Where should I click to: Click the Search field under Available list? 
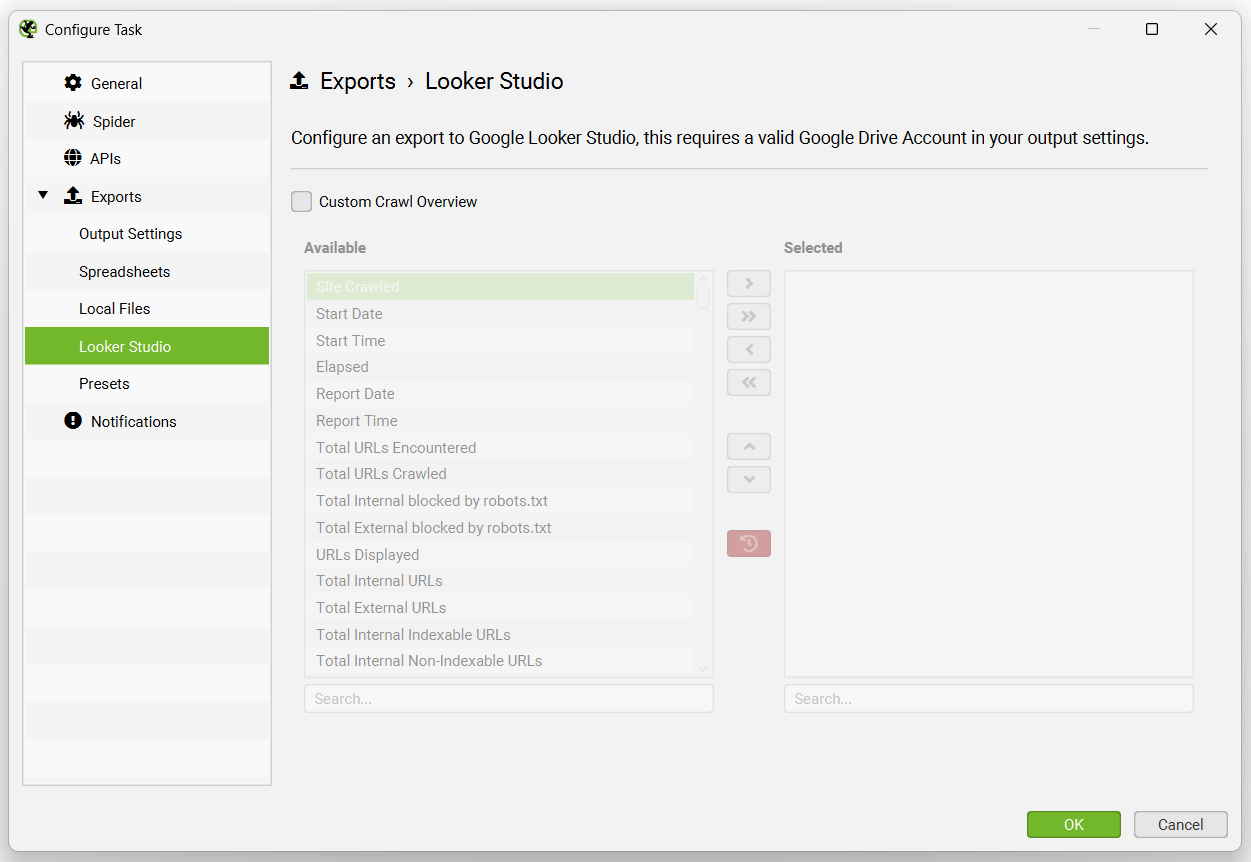point(508,698)
